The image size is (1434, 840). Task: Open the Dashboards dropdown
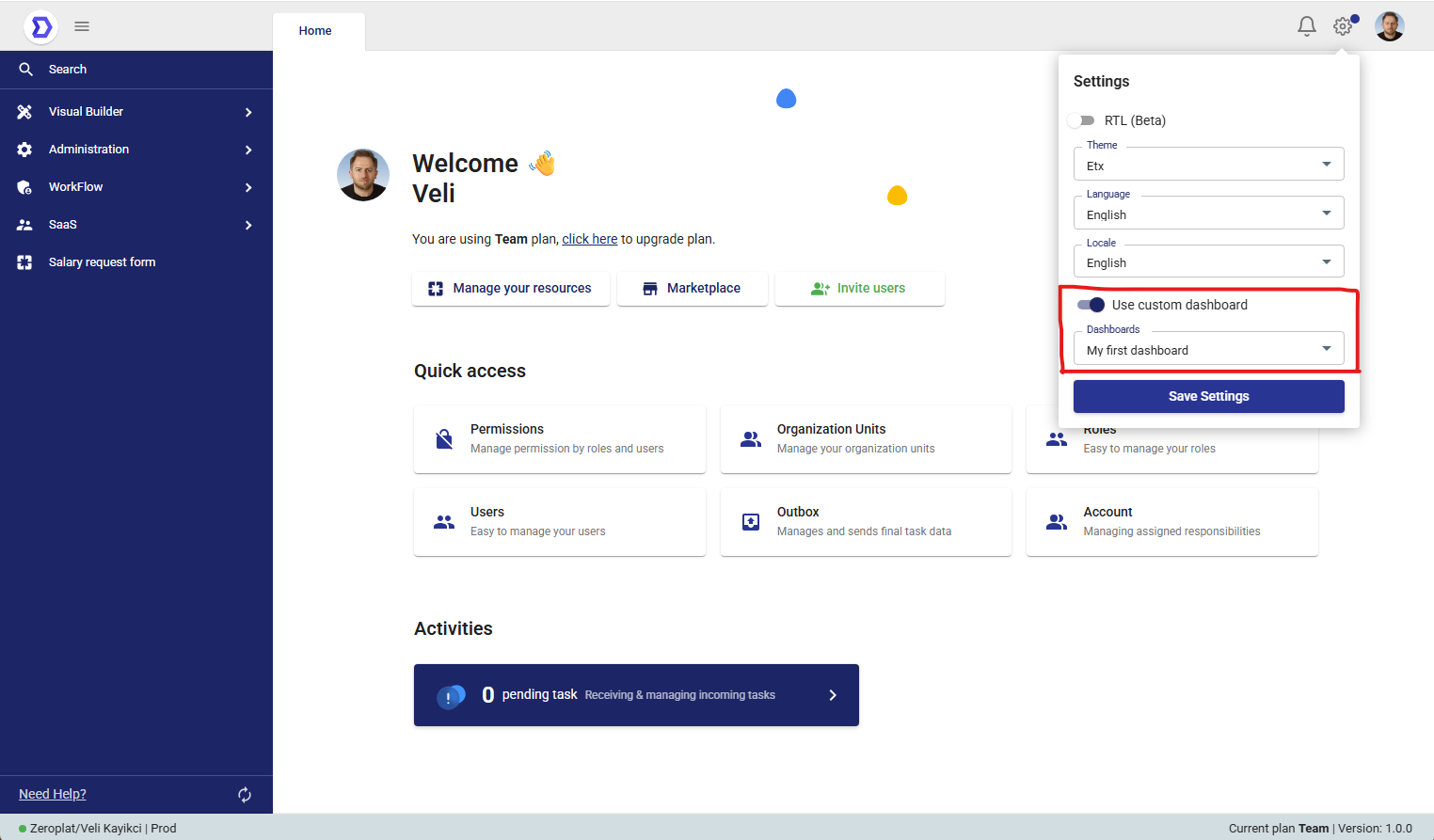1208,350
